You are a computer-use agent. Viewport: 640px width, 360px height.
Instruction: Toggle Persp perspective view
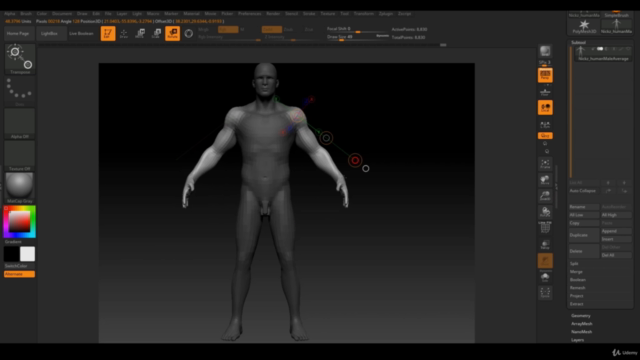click(545, 75)
